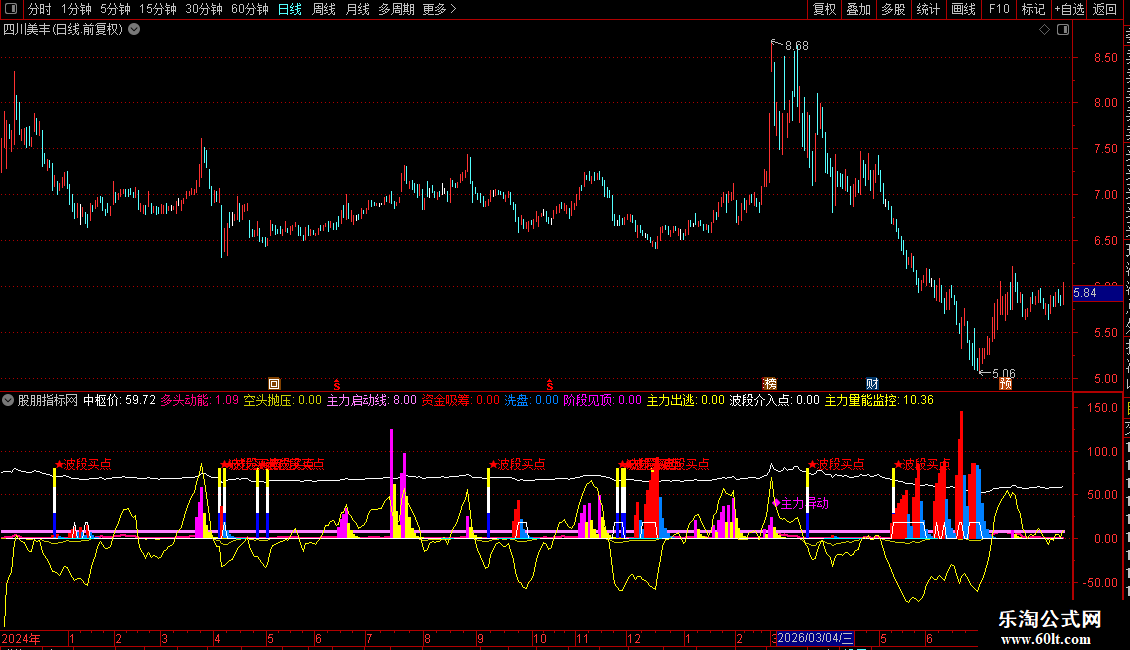Switch to 日线 daily chart
Screen dimensions: 1130x650
point(290,9)
